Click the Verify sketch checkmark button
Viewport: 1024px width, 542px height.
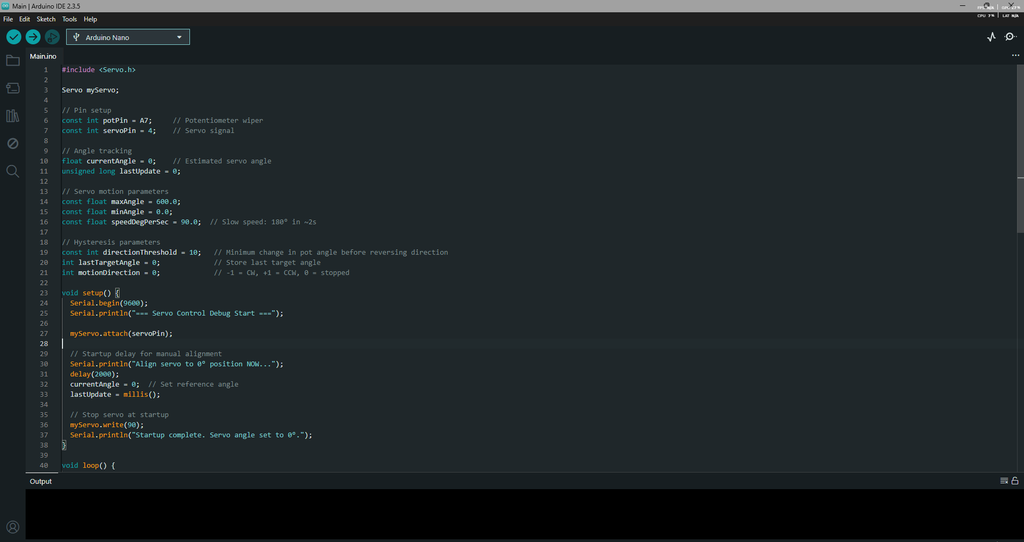click(14, 37)
